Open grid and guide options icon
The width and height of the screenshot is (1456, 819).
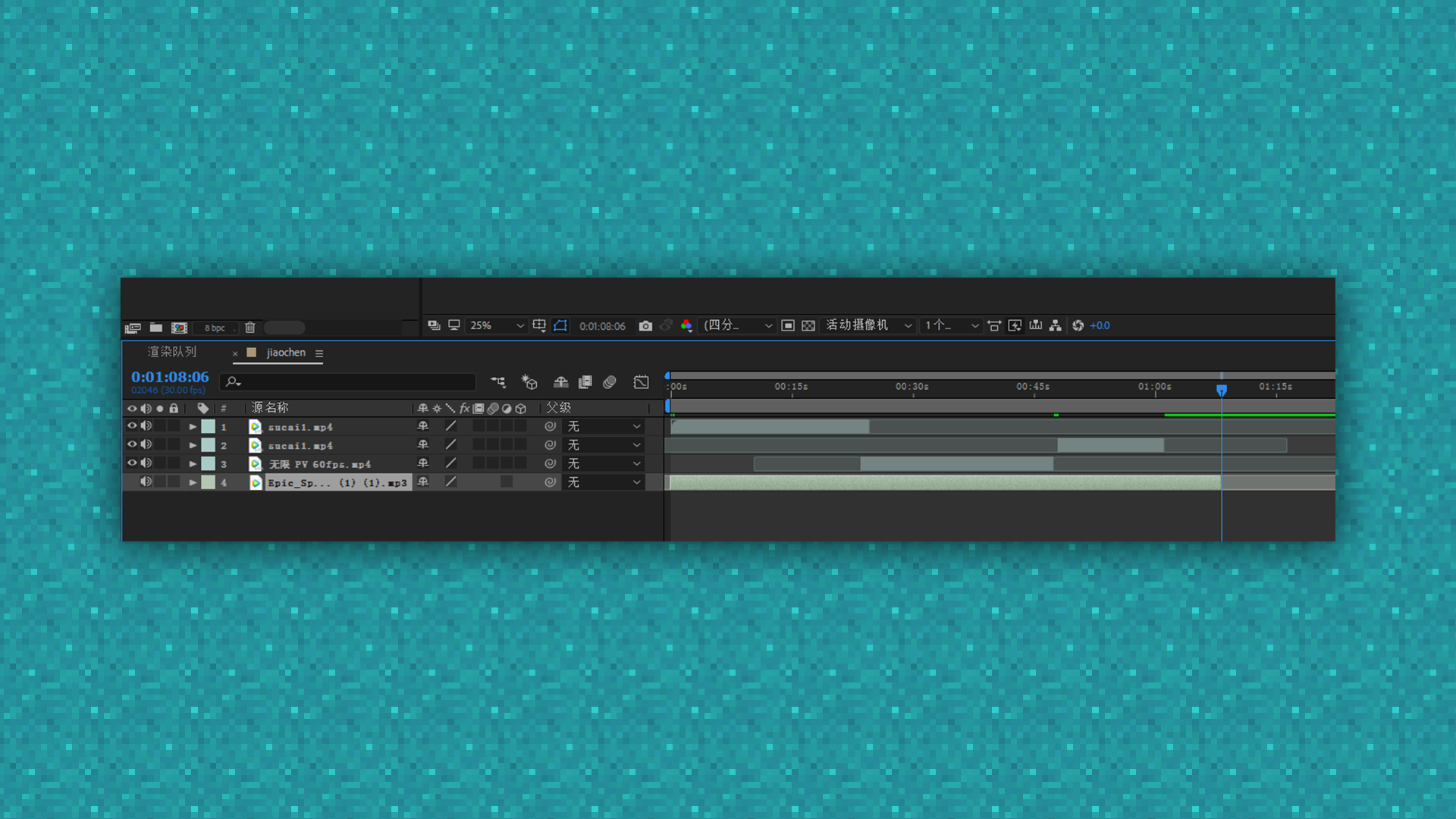tap(539, 325)
